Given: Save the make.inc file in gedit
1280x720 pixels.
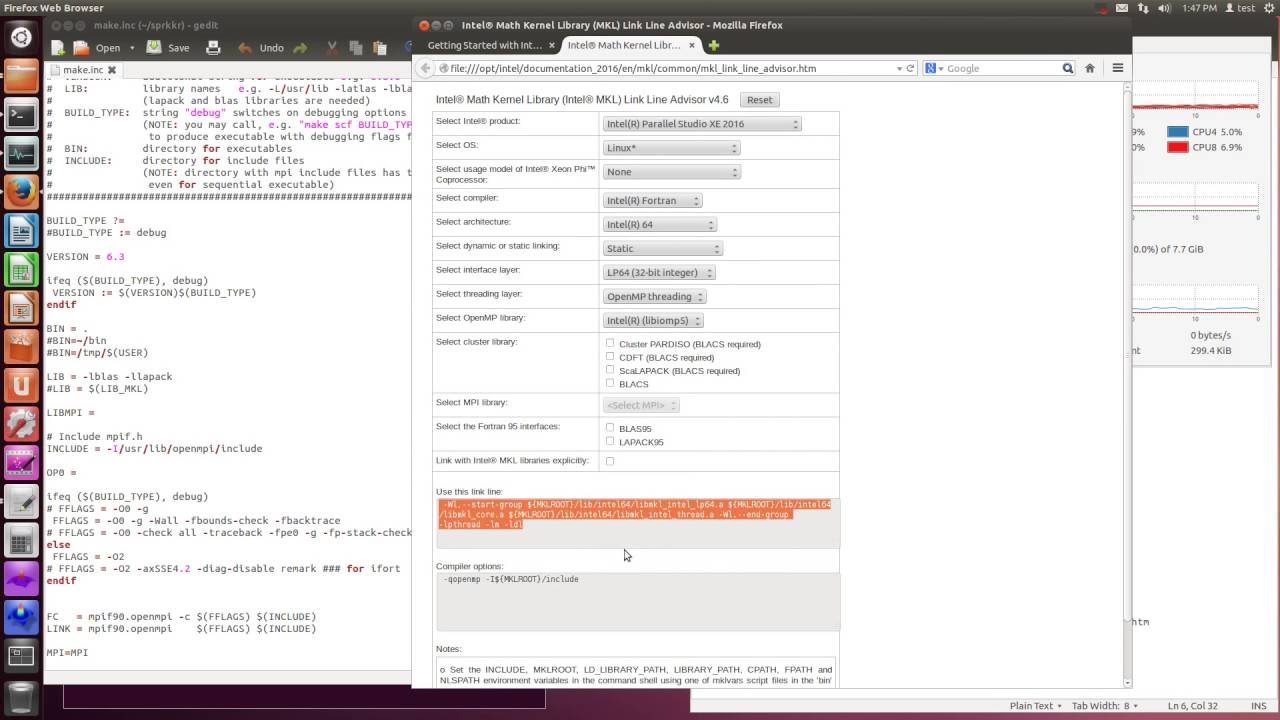Looking at the screenshot, I should click(x=168, y=47).
